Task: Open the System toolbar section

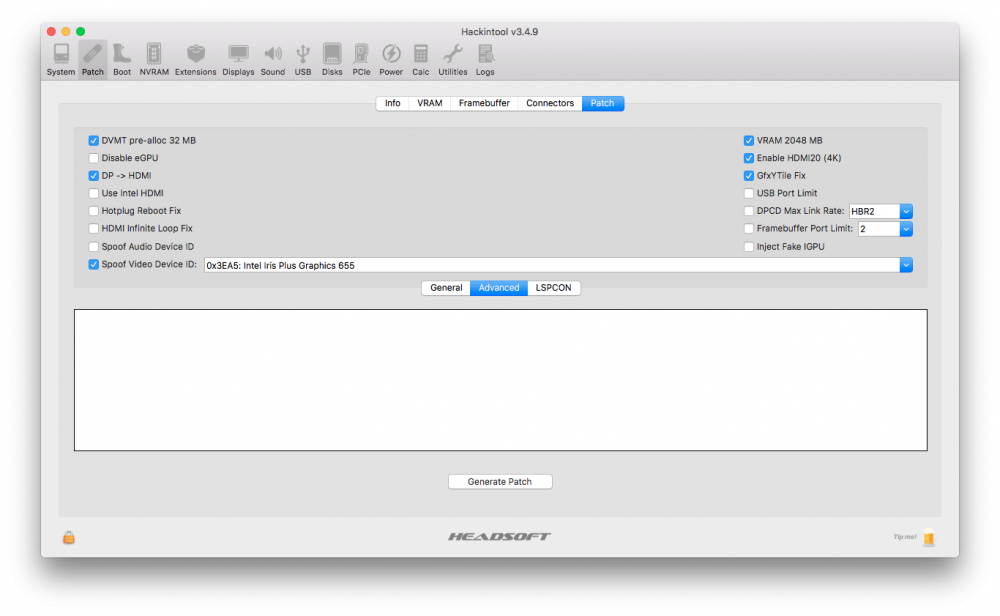Action: pyautogui.click(x=61, y=60)
